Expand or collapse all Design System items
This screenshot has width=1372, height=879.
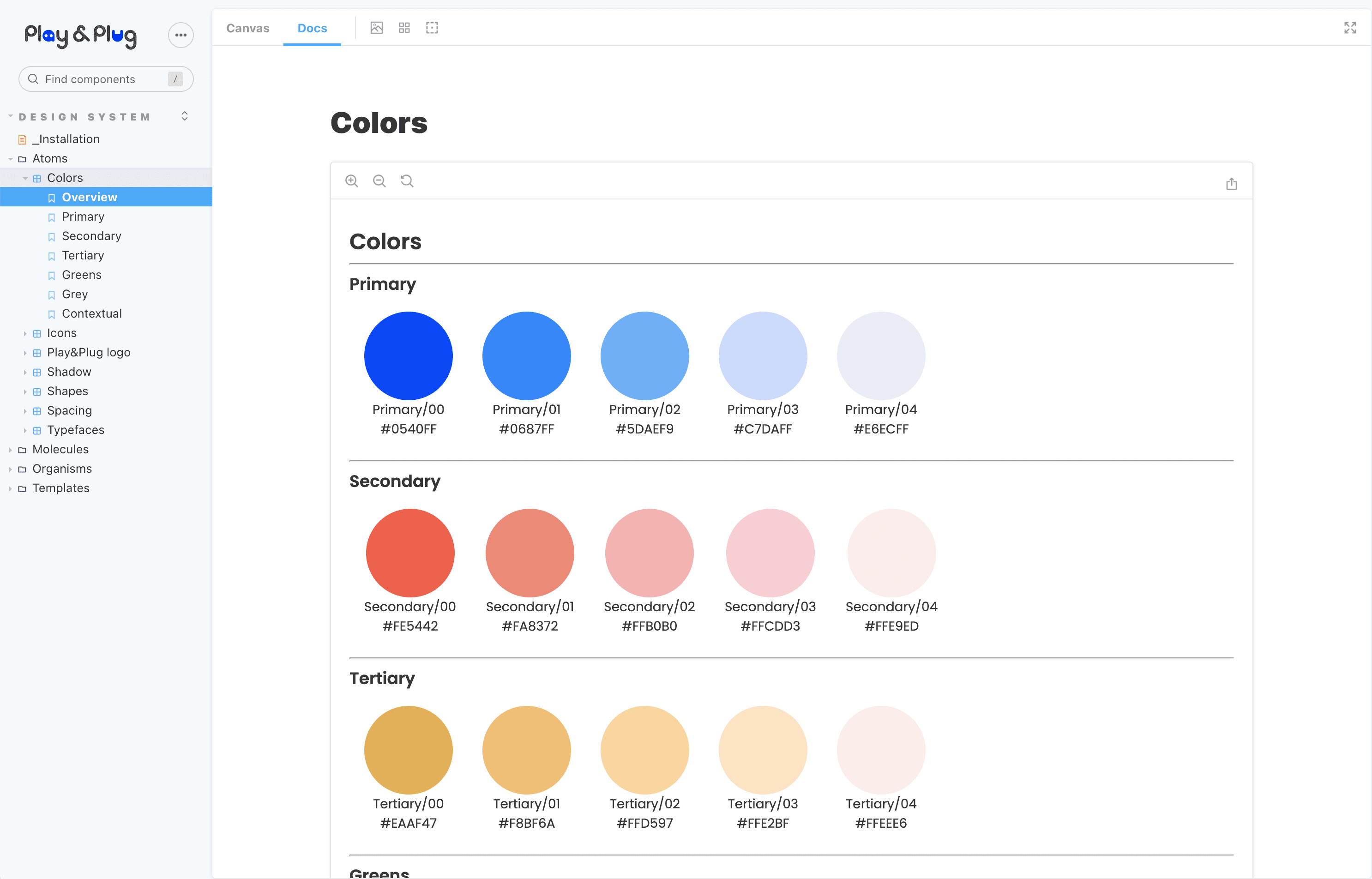184,116
